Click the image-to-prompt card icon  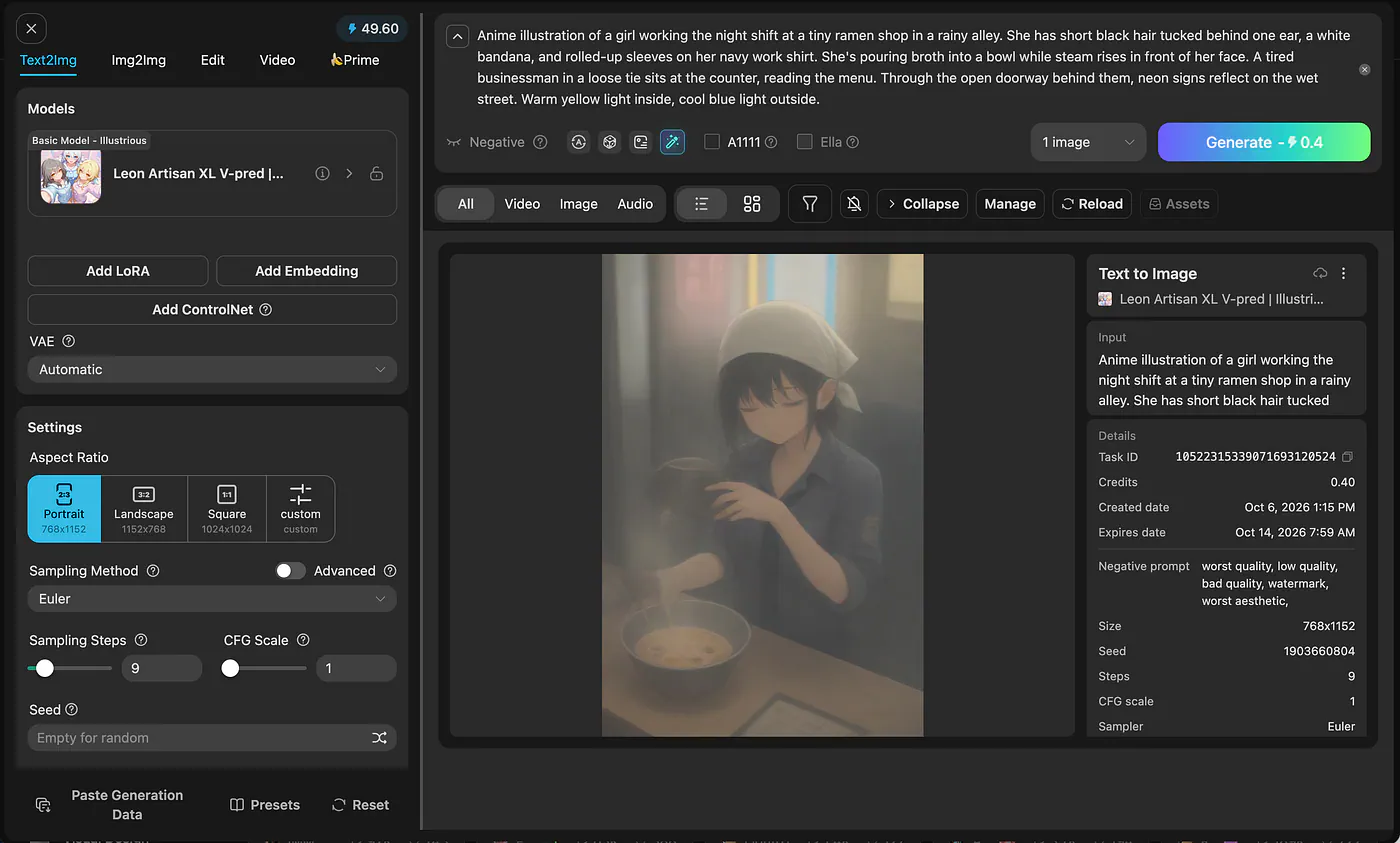pyautogui.click(x=641, y=142)
